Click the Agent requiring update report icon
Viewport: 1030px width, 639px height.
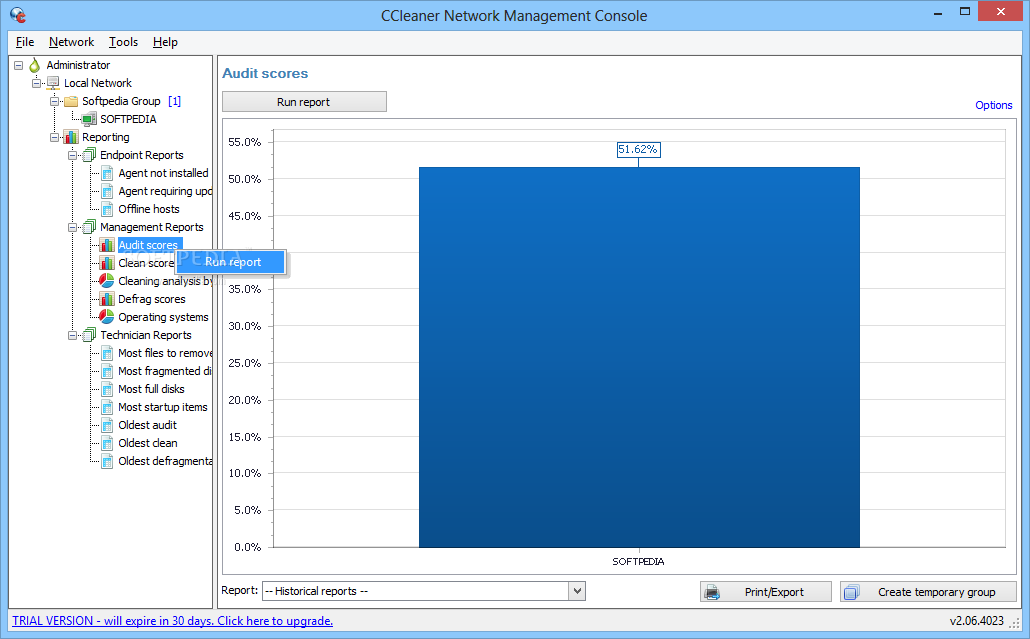107,191
